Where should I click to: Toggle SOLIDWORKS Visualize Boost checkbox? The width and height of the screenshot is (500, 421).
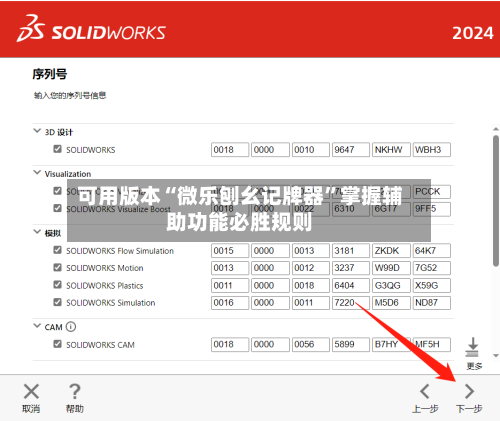57,208
